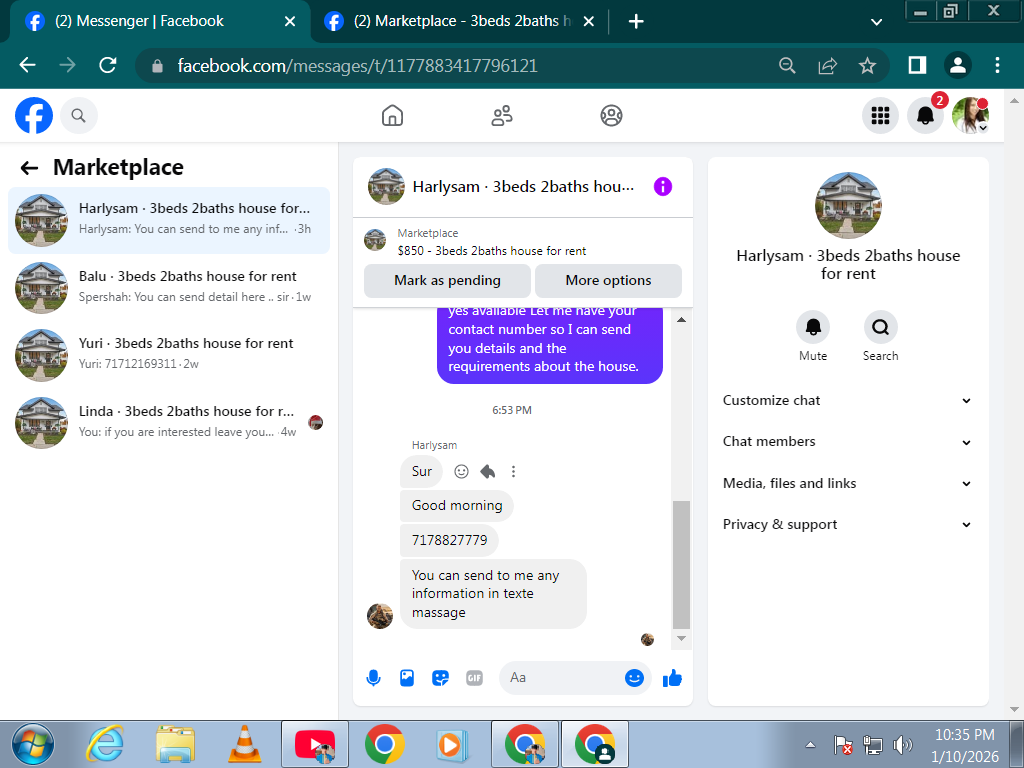
Task: Click the address bar URL
Action: point(357,65)
